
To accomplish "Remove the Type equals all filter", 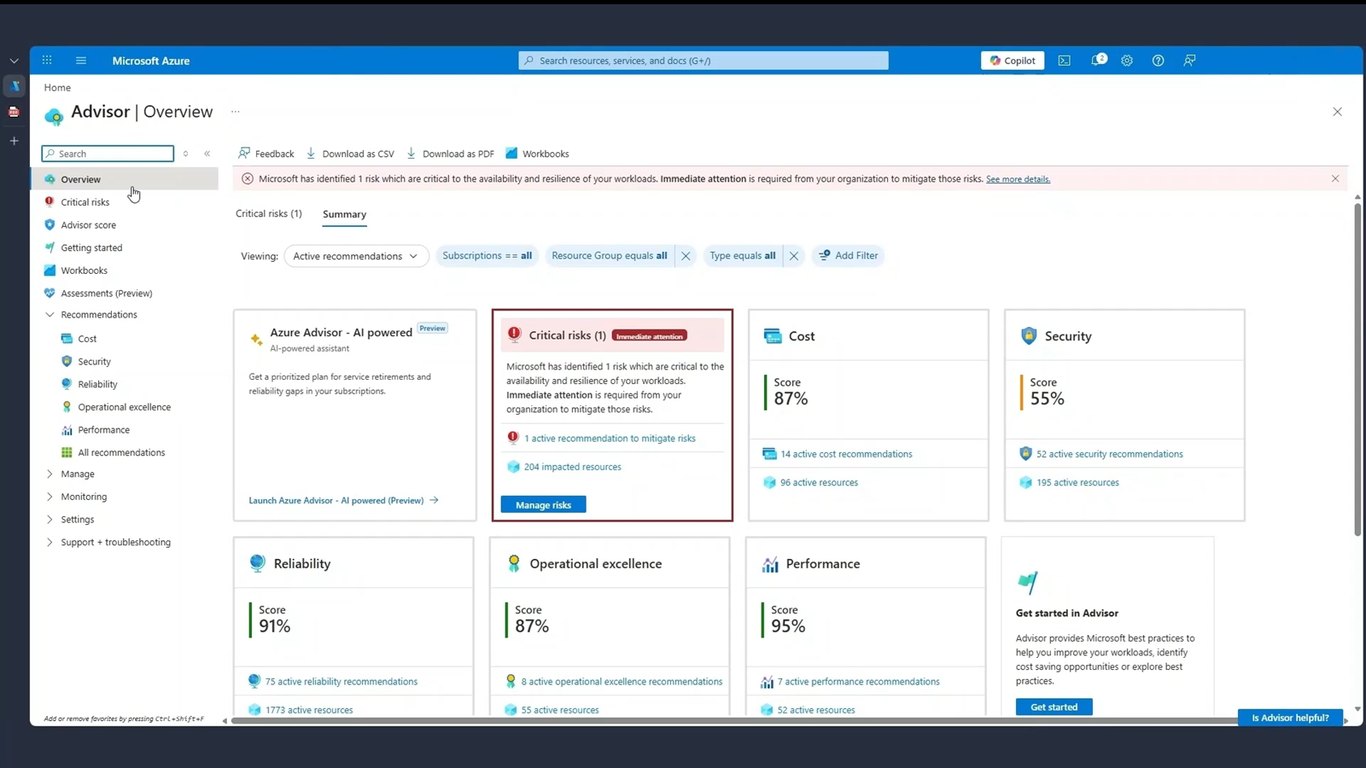I will click(794, 256).
